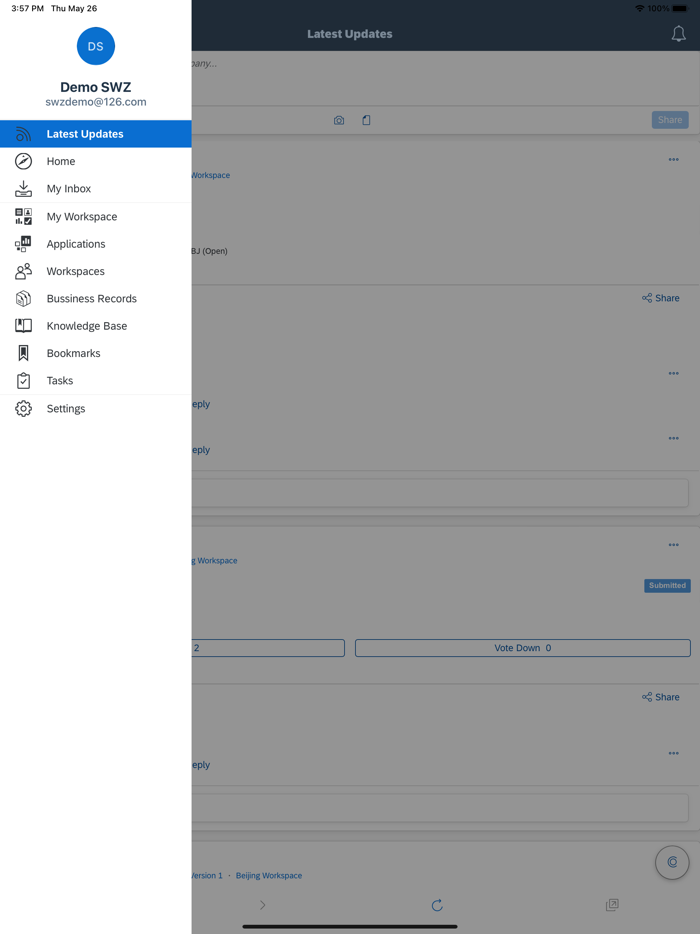This screenshot has height=934, width=700.
Task: Click the floating assistant round button
Action: pyautogui.click(x=672, y=862)
